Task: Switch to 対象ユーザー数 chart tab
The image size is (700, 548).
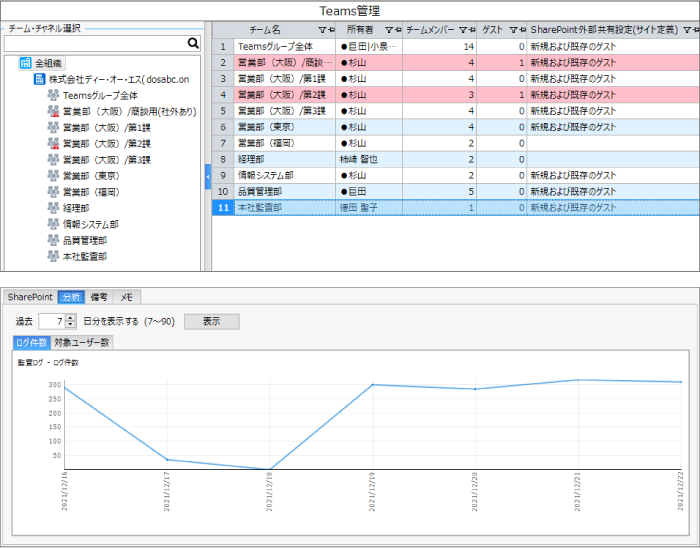Action: pos(82,342)
